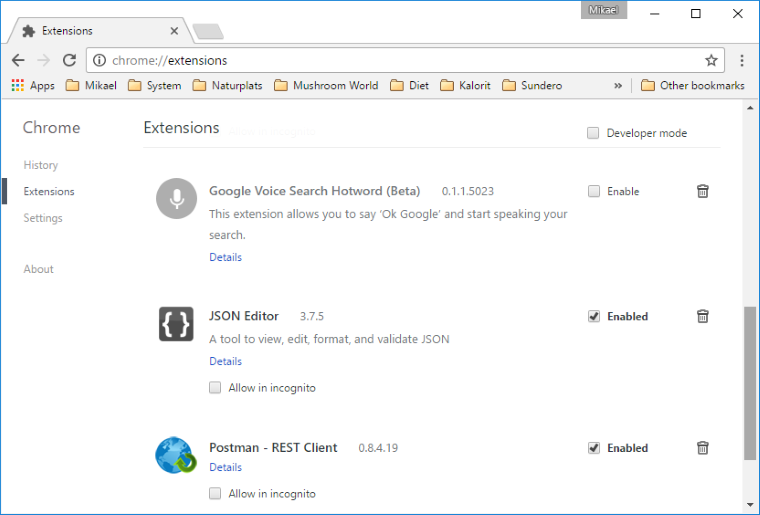Open the Naturplats bookmark folder
The image size is (760, 515).
coord(227,86)
